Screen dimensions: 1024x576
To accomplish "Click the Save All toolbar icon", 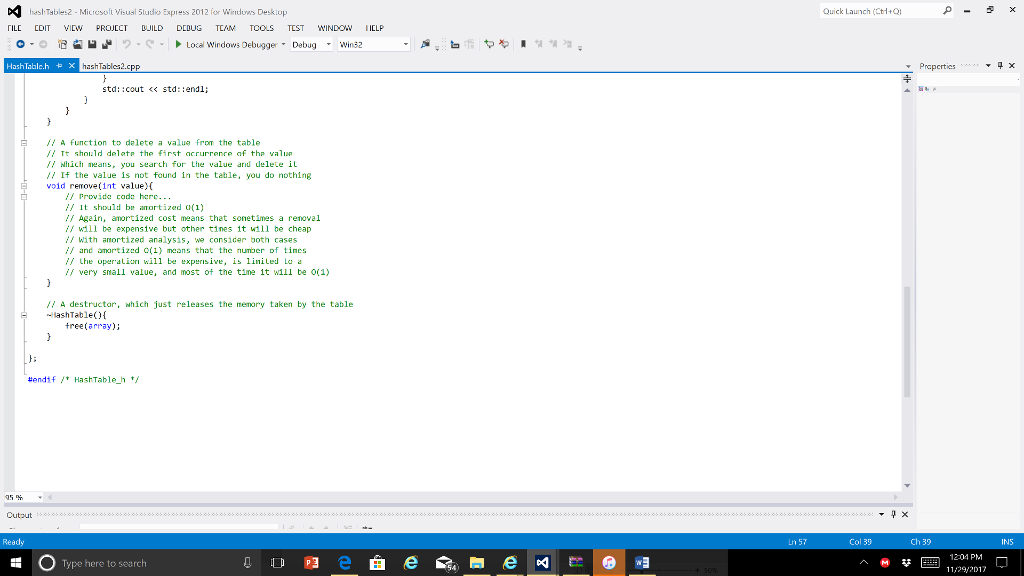I will coord(106,44).
